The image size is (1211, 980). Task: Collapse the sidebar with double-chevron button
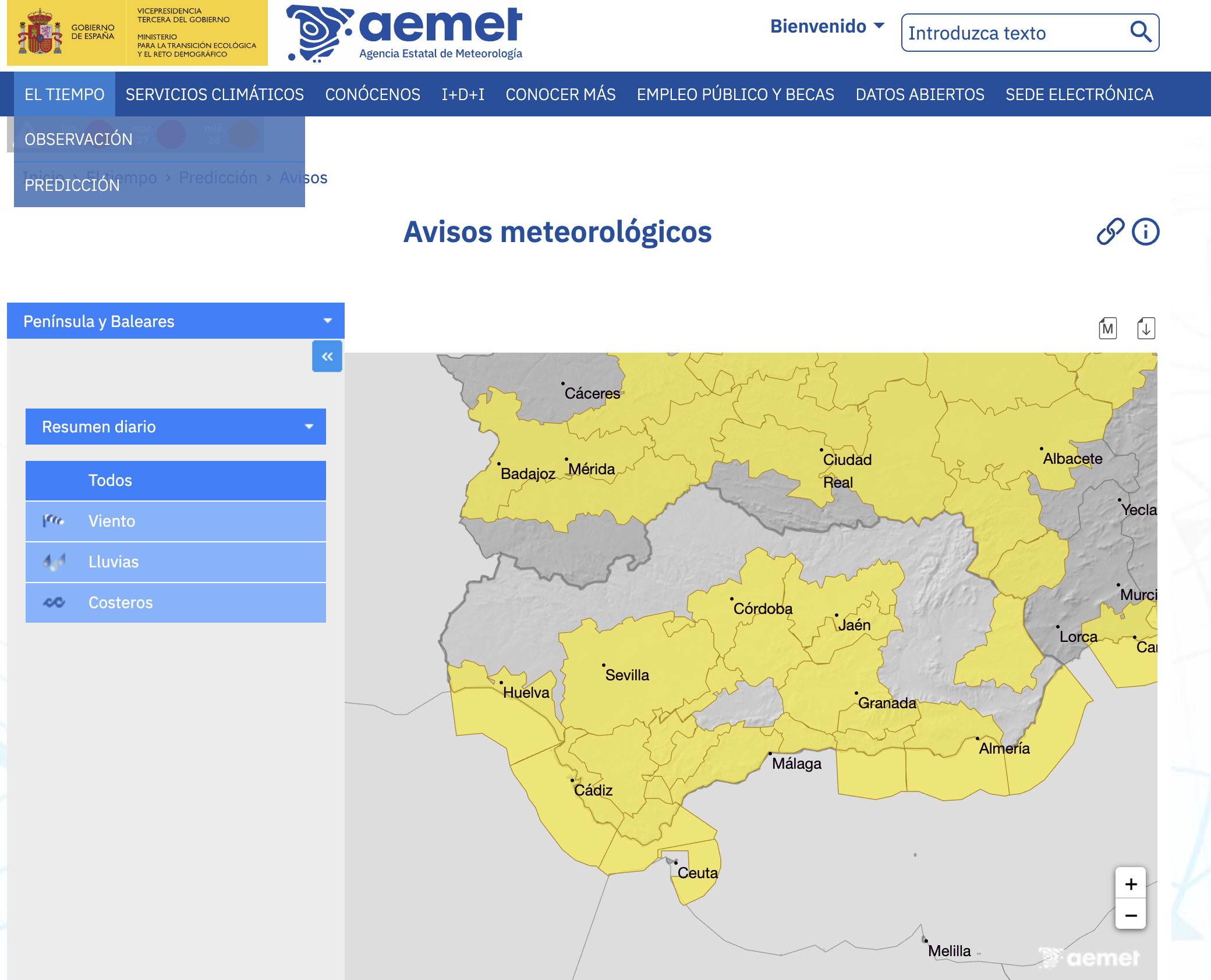point(327,356)
